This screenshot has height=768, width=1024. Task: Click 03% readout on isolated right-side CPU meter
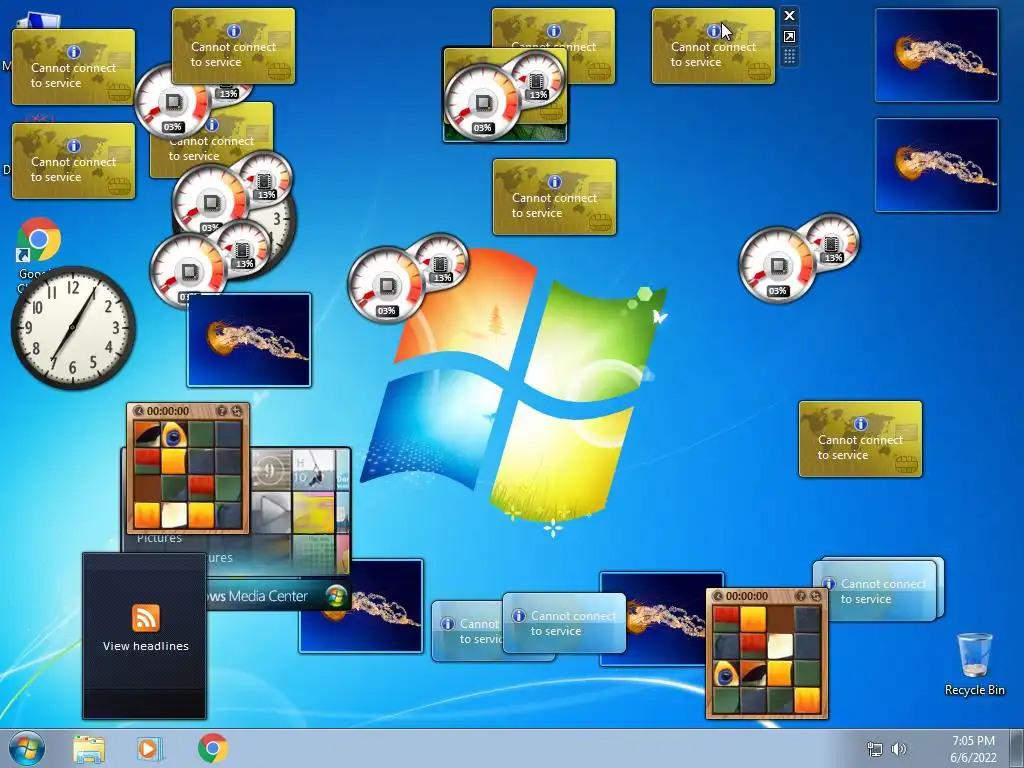(x=777, y=291)
